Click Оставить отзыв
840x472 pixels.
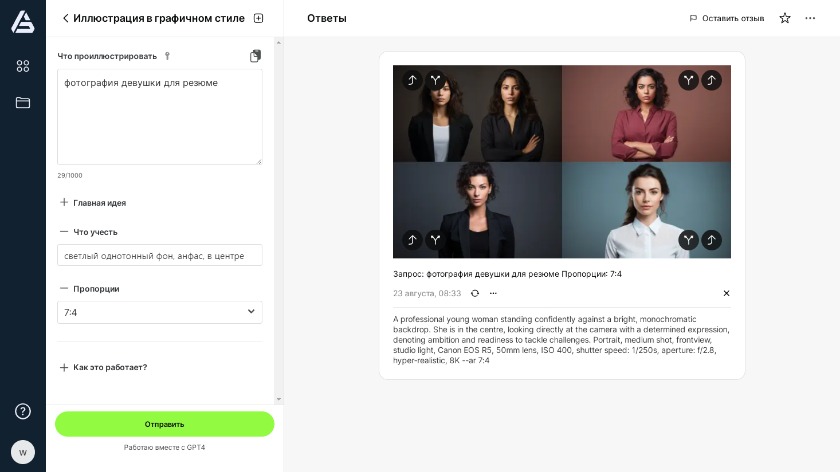[x=726, y=18]
